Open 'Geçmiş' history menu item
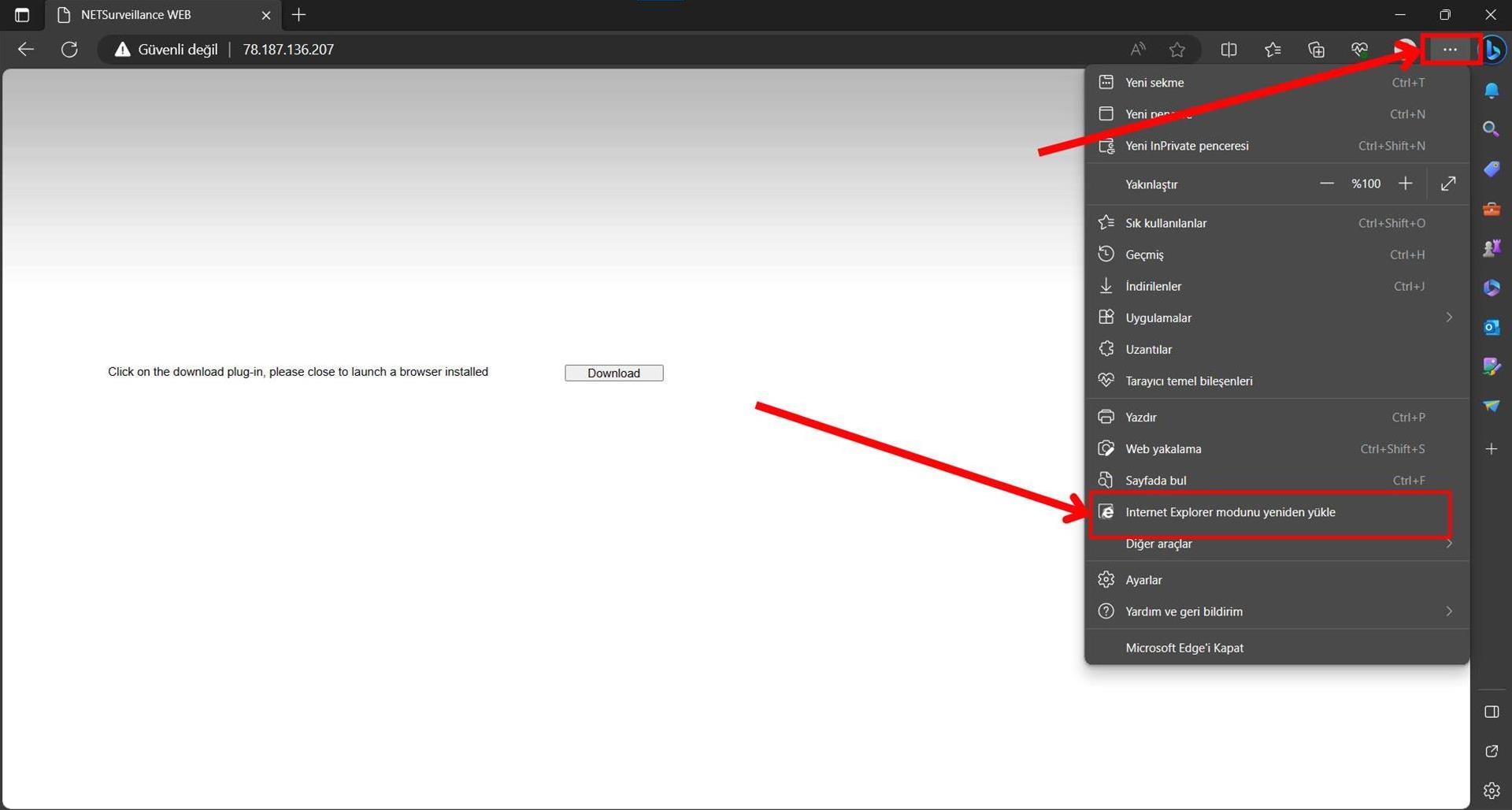The height and width of the screenshot is (810, 1512). (x=1277, y=255)
